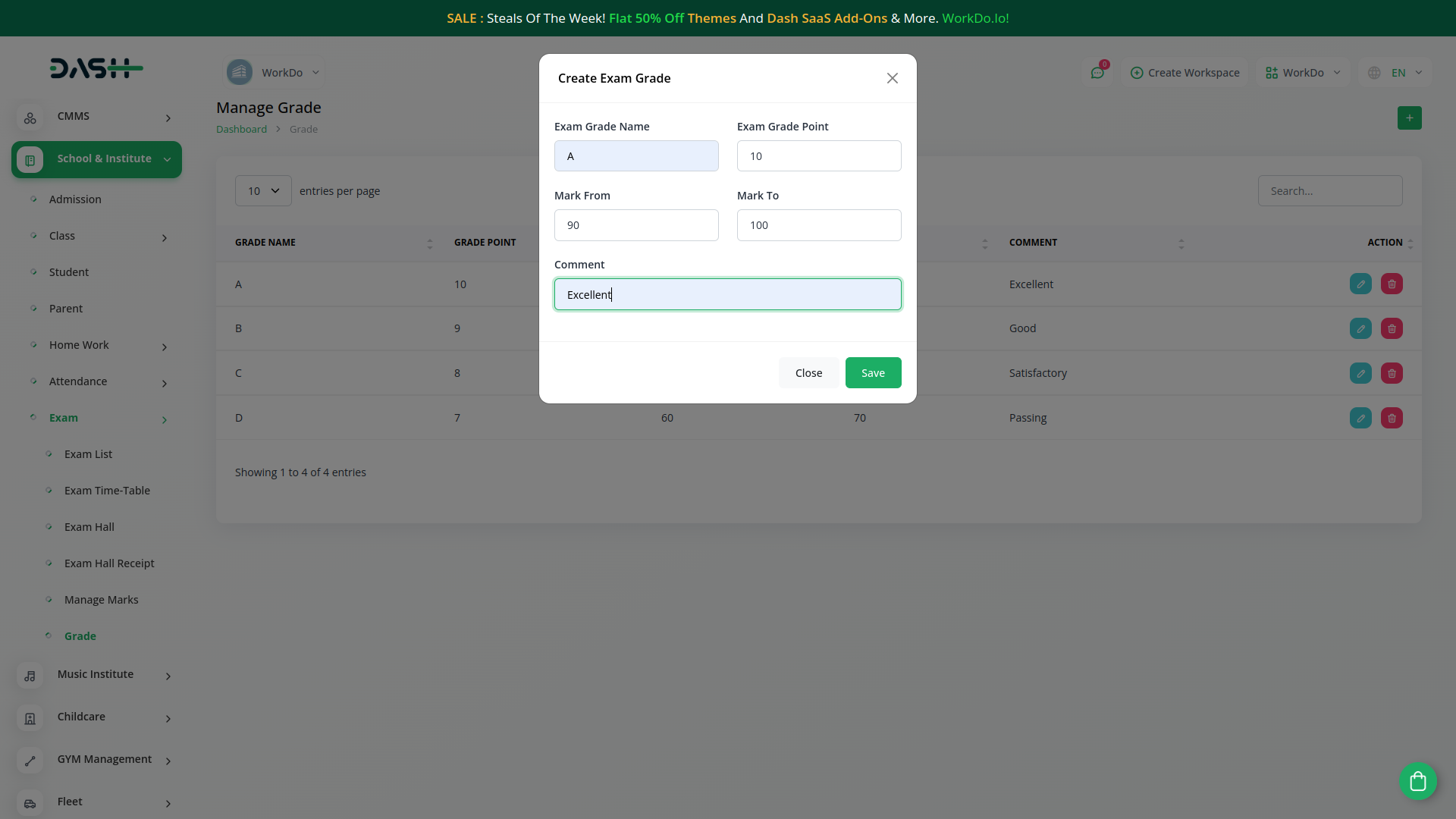Open the shopping bag floating icon
The width and height of the screenshot is (1456, 819).
coord(1417,781)
